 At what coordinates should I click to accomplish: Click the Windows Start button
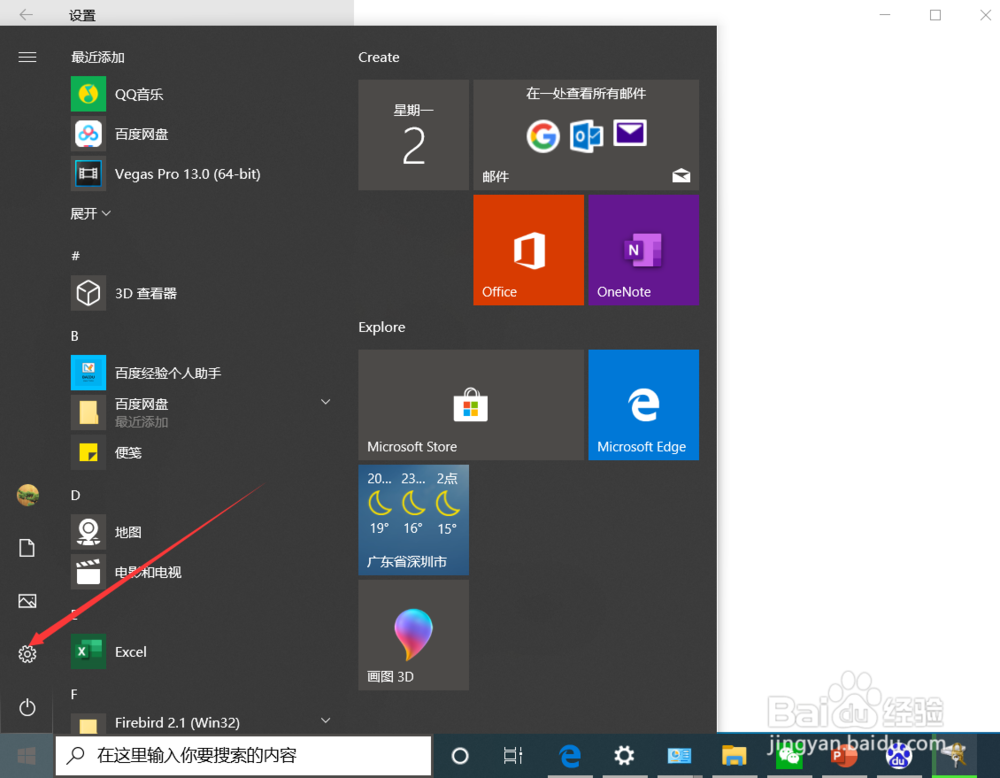tap(26, 756)
